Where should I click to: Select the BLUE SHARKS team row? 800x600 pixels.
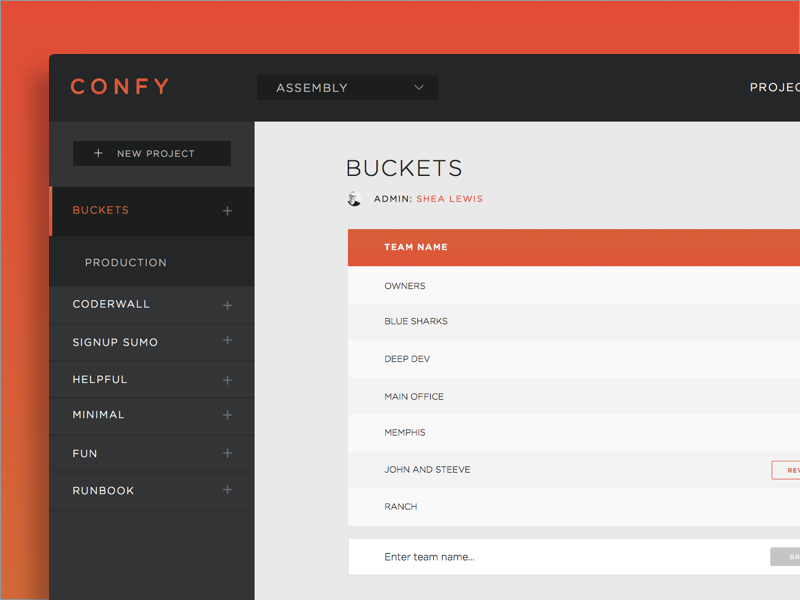coord(574,322)
